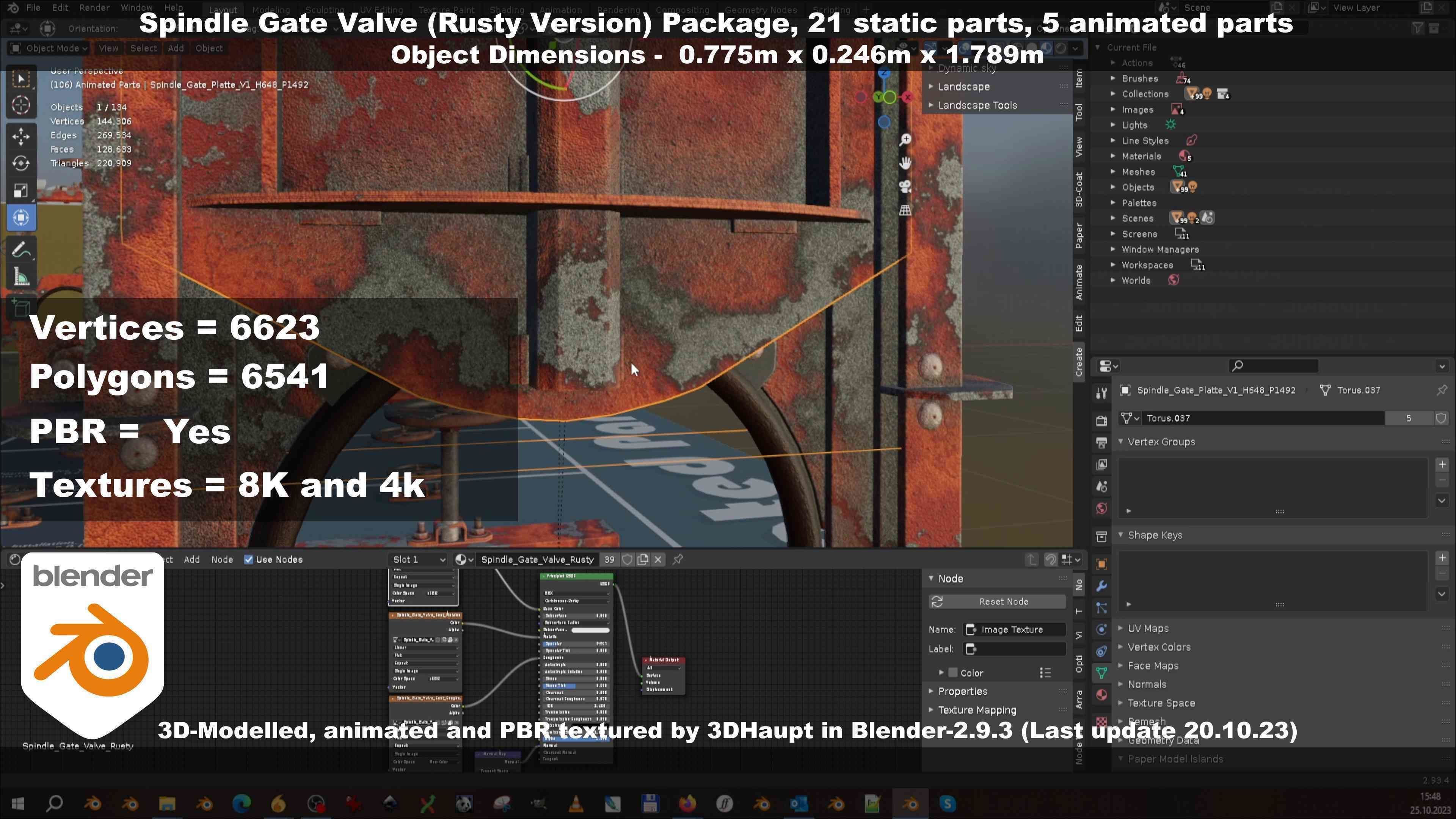Open the File menu
Screen dimensions: 1456x819
tap(33, 8)
